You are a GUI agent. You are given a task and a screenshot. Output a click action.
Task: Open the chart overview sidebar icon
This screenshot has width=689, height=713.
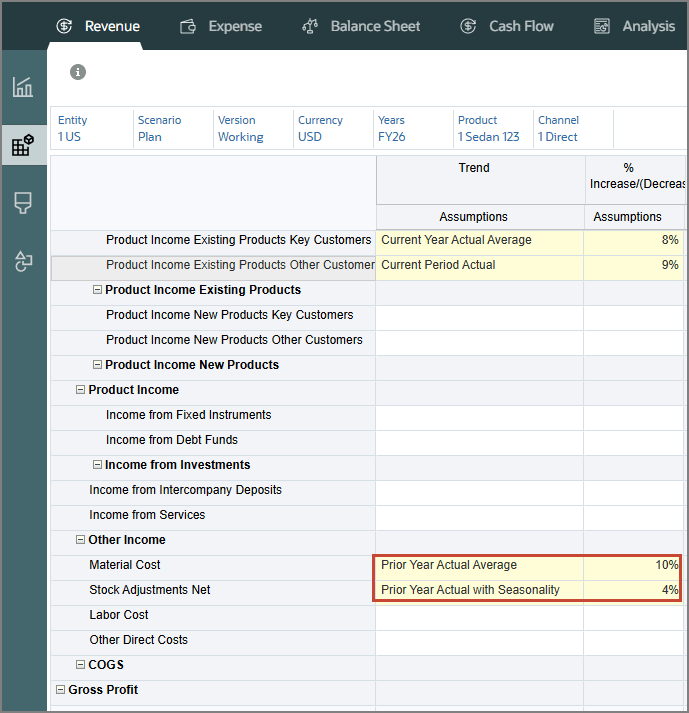(x=23, y=87)
